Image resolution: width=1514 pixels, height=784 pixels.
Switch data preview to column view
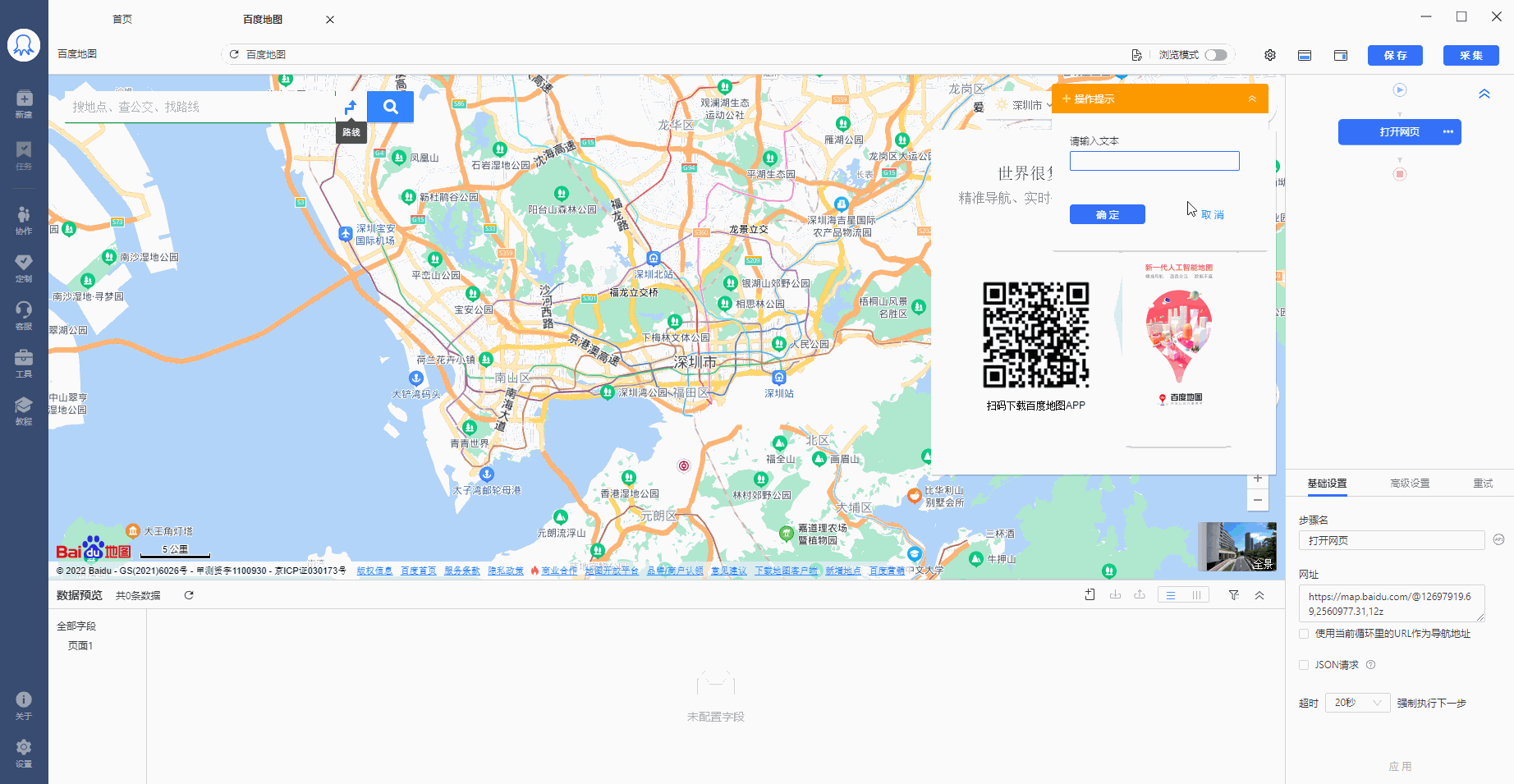tap(1196, 595)
